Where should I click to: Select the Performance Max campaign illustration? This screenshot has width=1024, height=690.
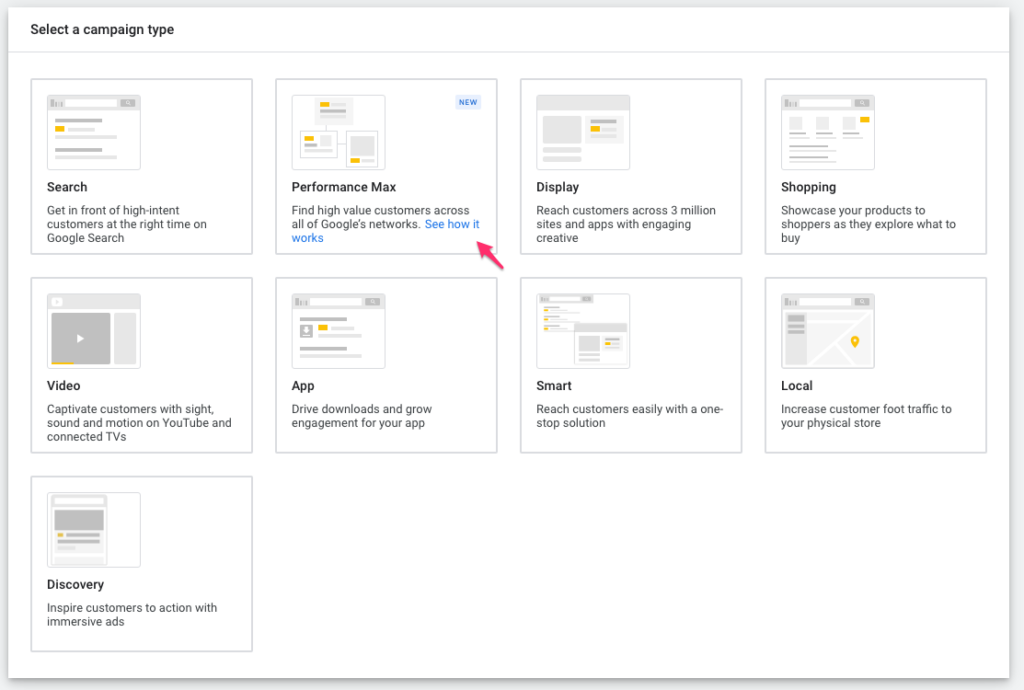338,133
